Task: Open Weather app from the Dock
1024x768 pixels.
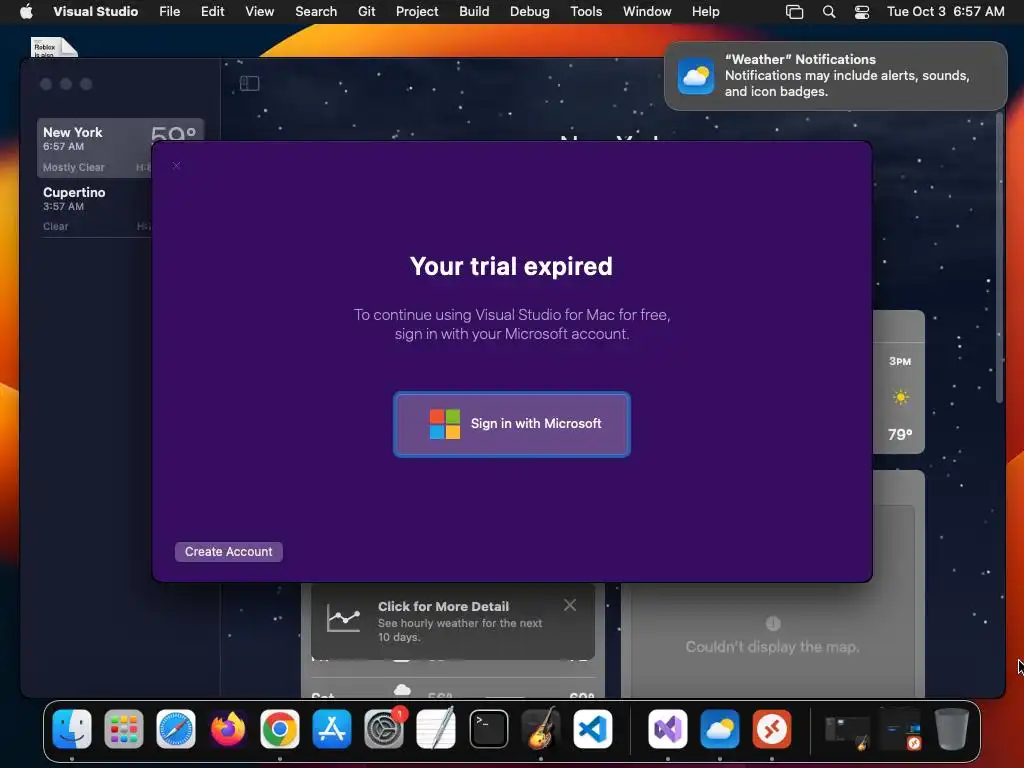Action: (720, 729)
